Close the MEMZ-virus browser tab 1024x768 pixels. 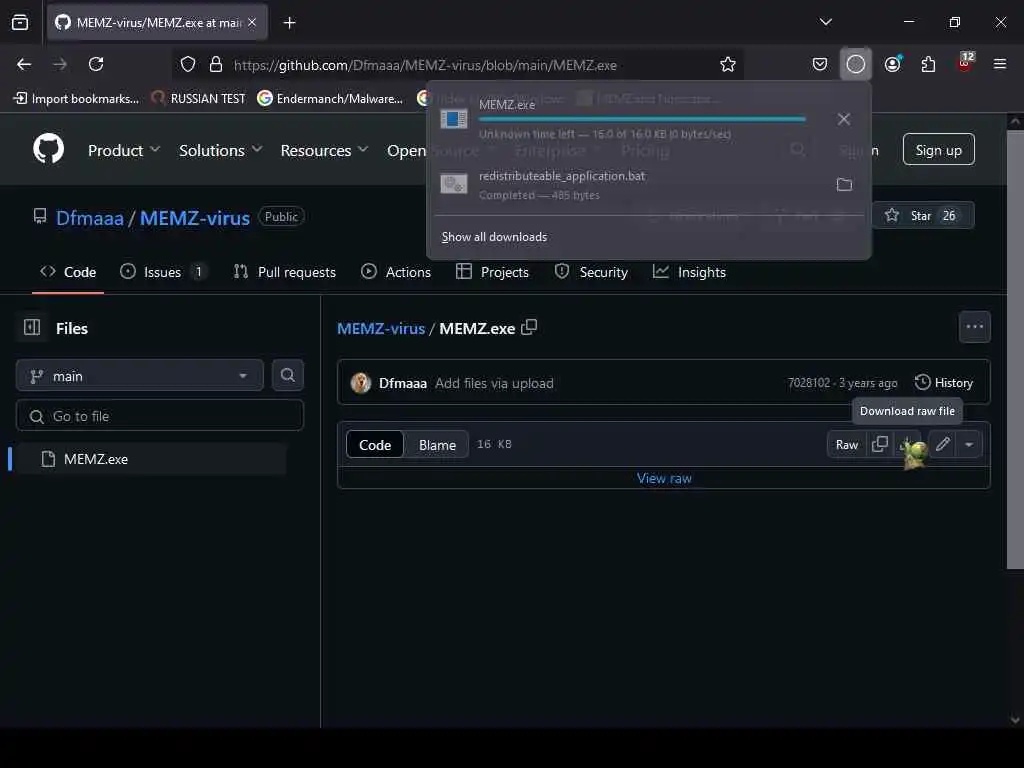[252, 22]
